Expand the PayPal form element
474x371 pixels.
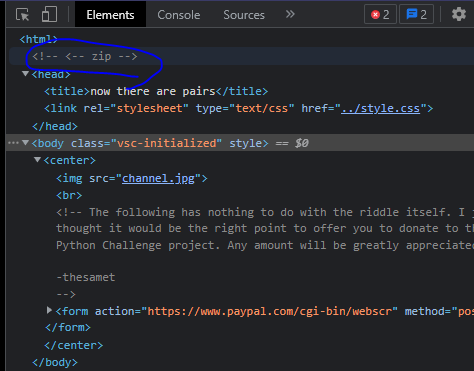tap(49, 310)
